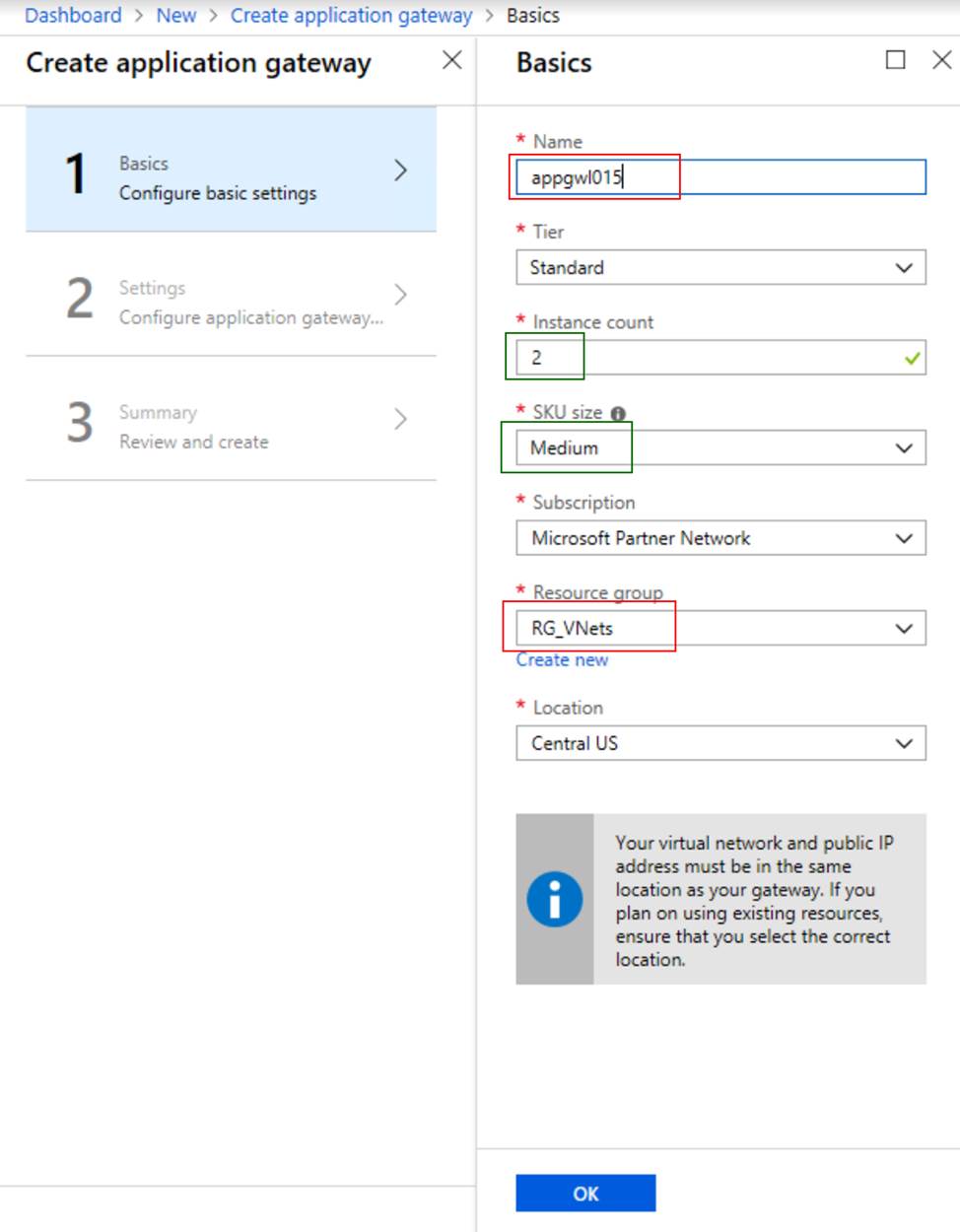The image size is (960, 1232).
Task: Click the Create new link
Action: tap(562, 660)
